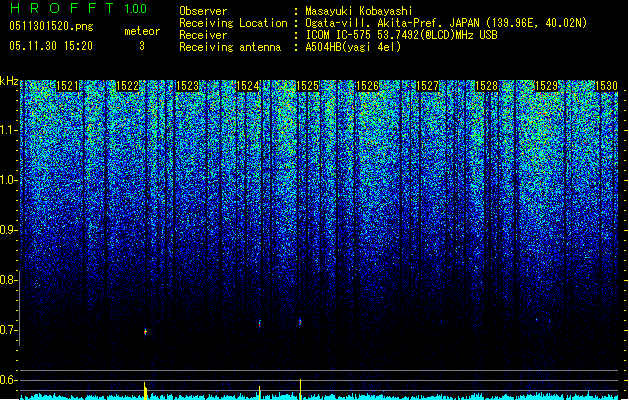Viewport: 629px width, 400px height.
Task: Click the yellow power spike near 1524
Action: [x=260, y=393]
